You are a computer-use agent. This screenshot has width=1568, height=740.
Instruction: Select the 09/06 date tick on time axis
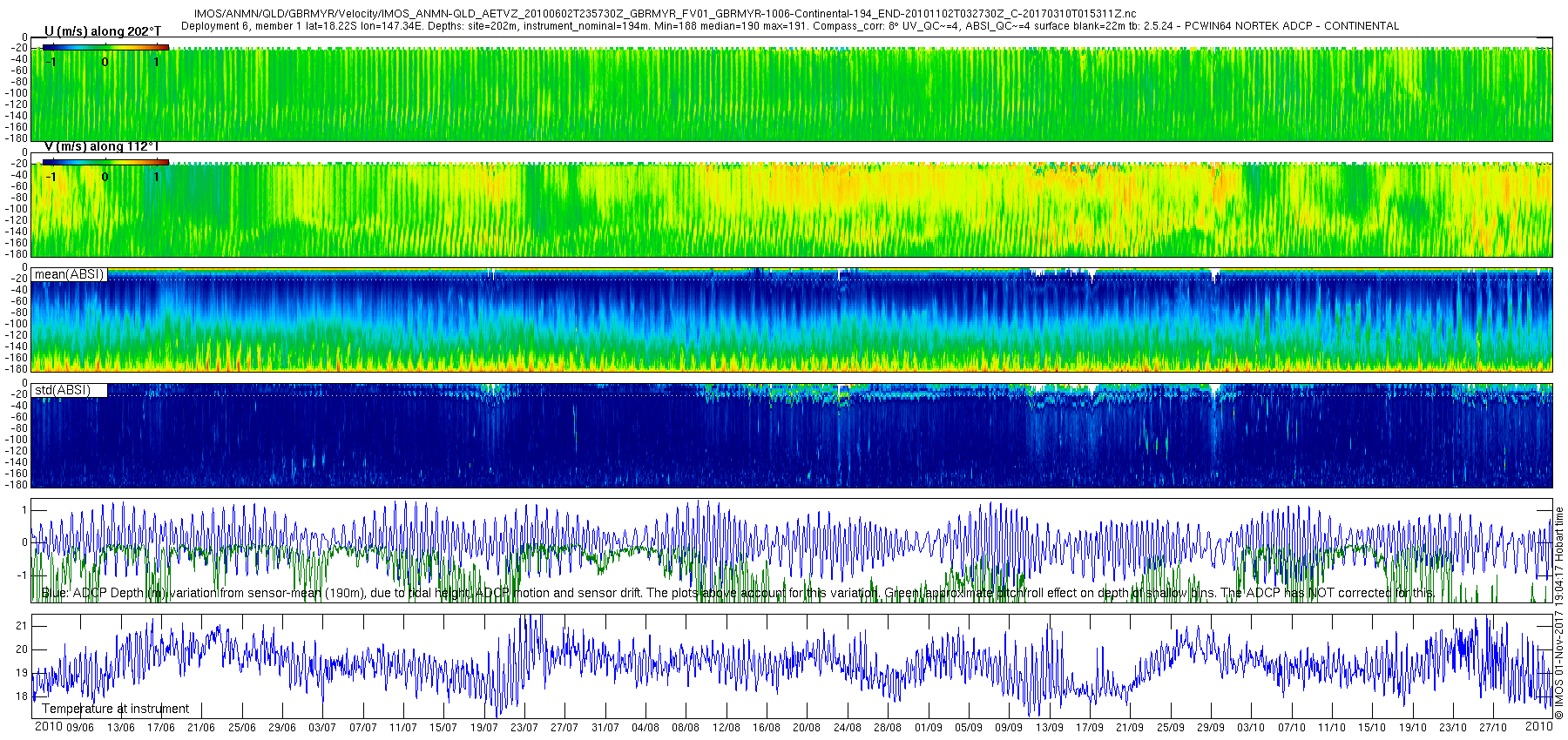(80, 728)
